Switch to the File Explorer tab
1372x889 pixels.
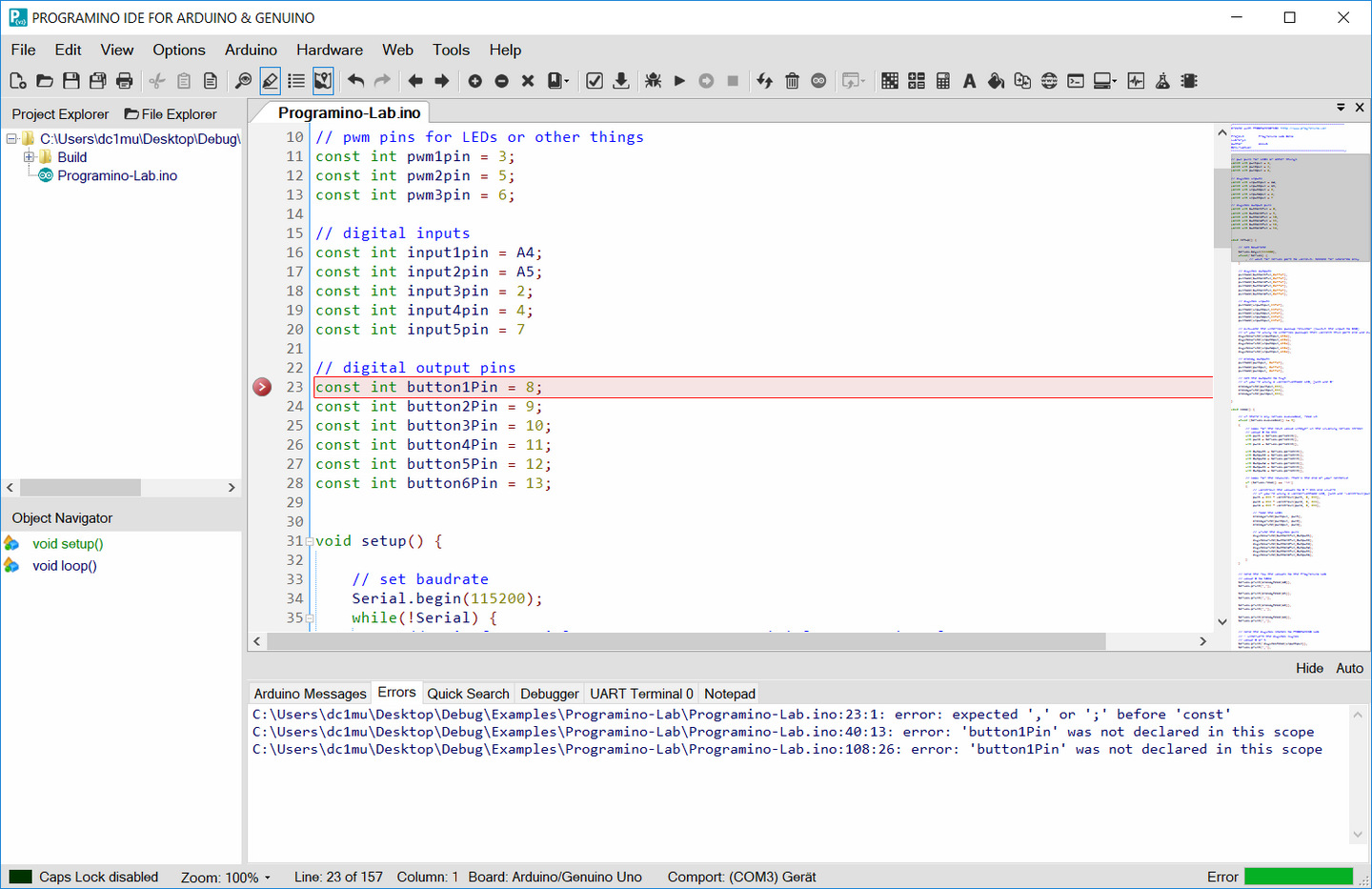tap(171, 114)
